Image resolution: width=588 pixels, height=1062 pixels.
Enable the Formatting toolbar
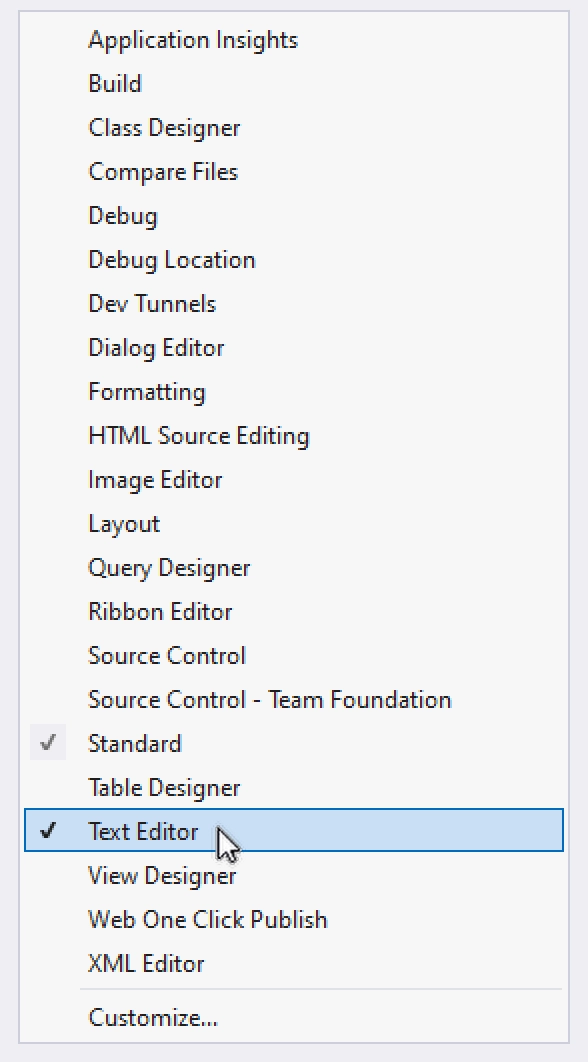coord(293,392)
